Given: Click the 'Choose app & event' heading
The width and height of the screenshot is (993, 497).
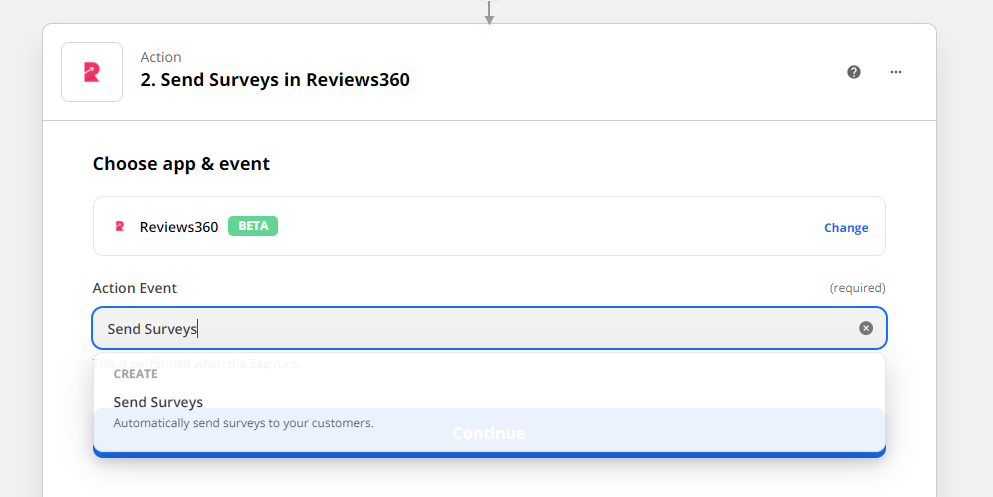Looking at the screenshot, I should pyautogui.click(x=181, y=163).
